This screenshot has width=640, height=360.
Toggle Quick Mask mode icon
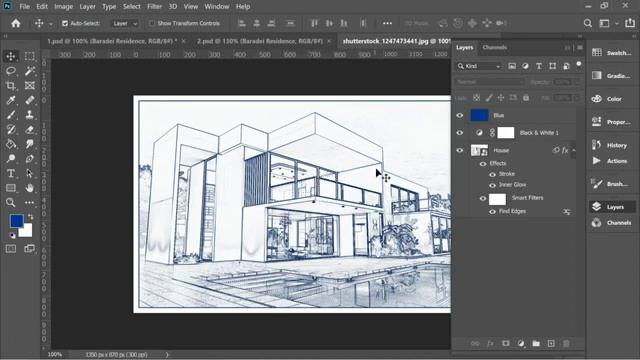[11, 249]
